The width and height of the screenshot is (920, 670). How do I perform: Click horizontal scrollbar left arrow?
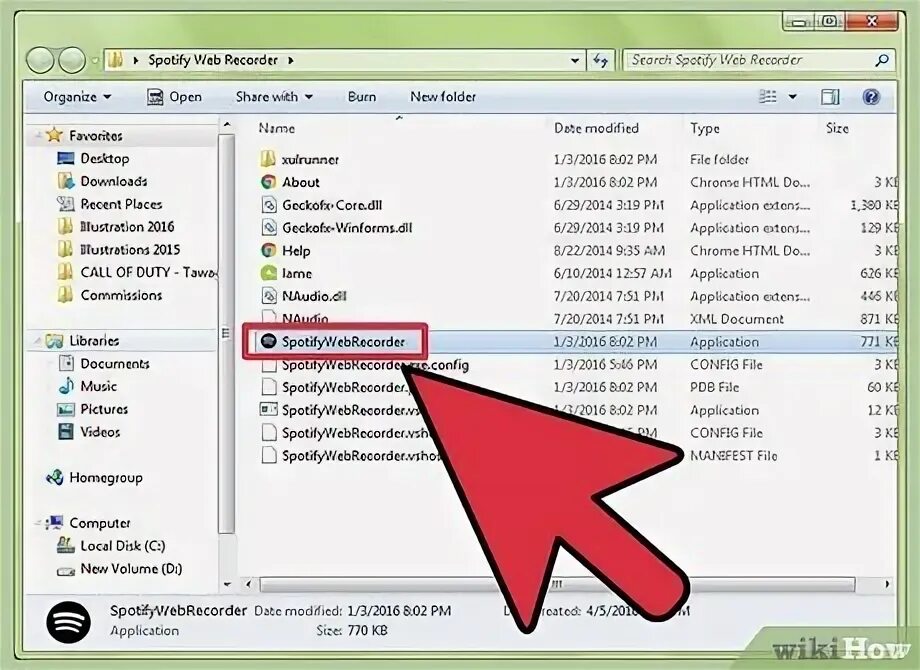(x=249, y=584)
